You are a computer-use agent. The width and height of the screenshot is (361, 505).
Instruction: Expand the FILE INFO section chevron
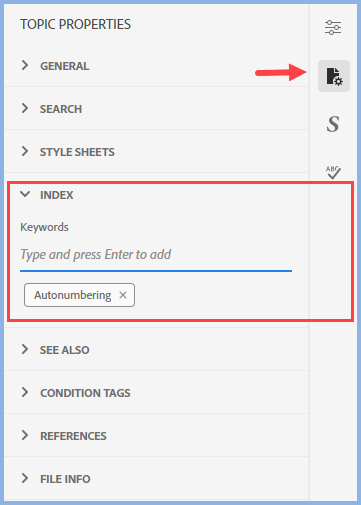(25, 478)
